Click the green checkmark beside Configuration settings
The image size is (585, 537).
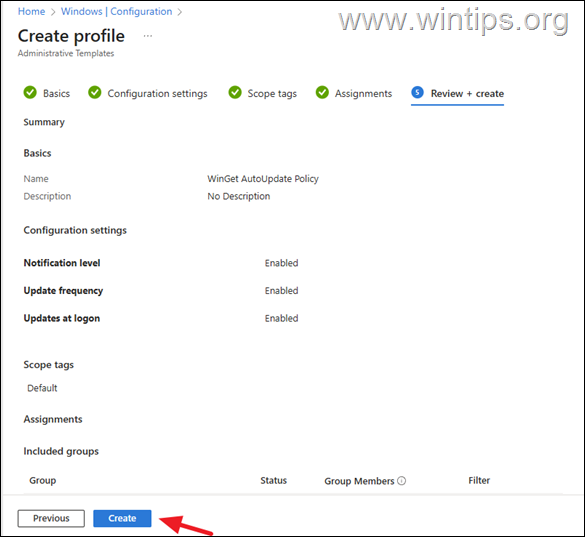tap(95, 92)
